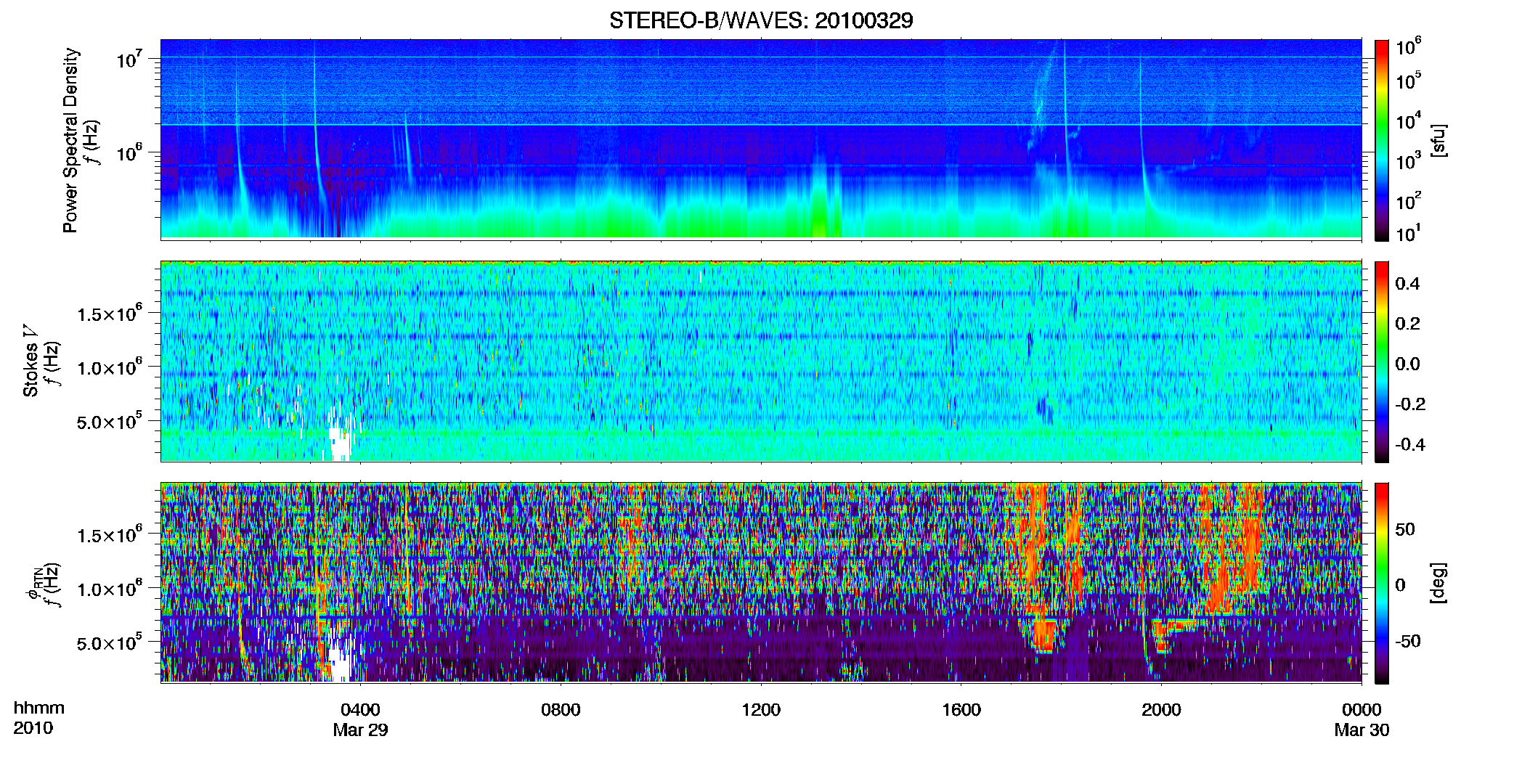The image size is (1522, 784).
Task: Click the bottom panel 1.0×10^6 tick label
Action: [109, 588]
